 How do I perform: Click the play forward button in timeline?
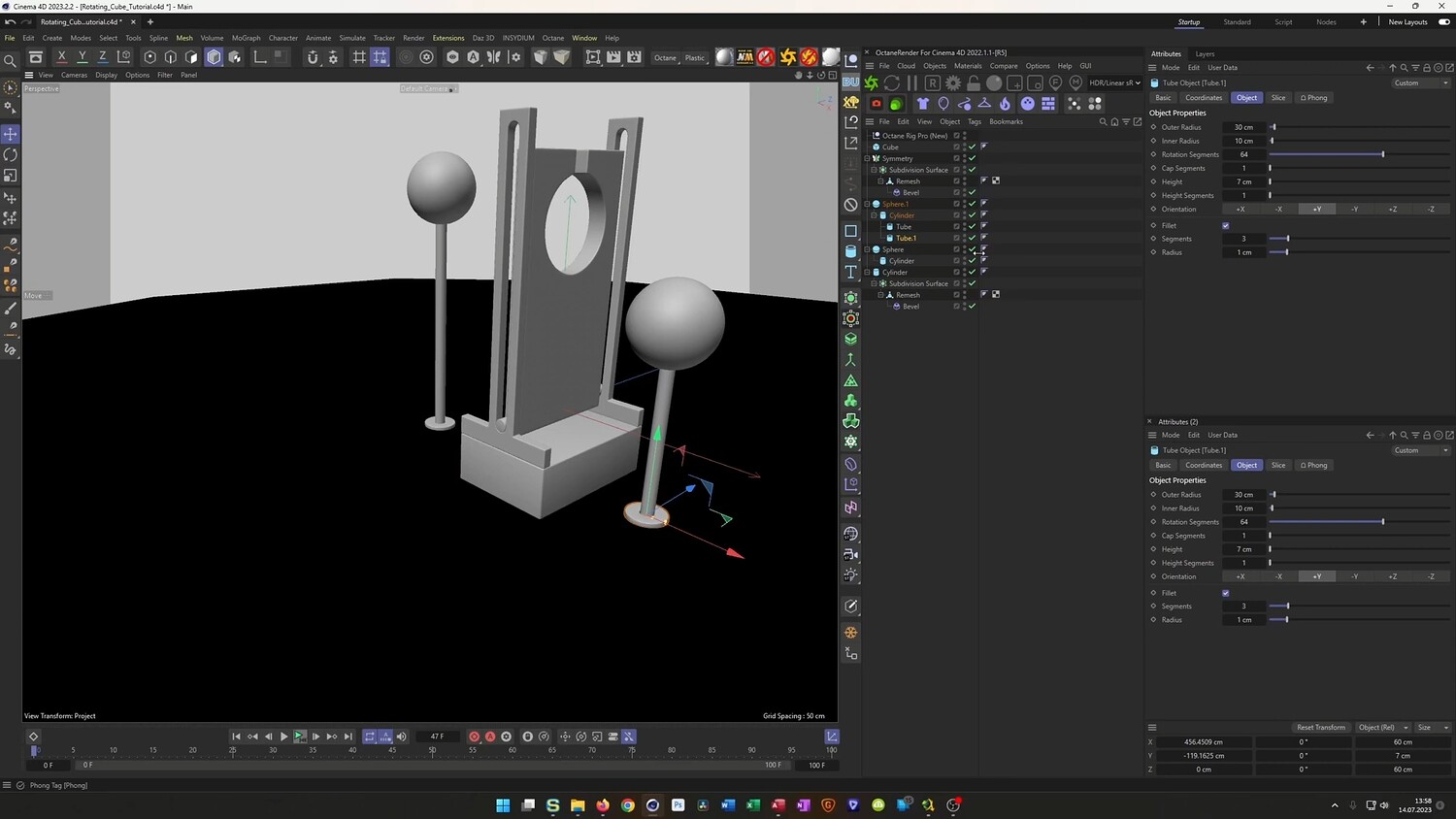[x=283, y=737]
